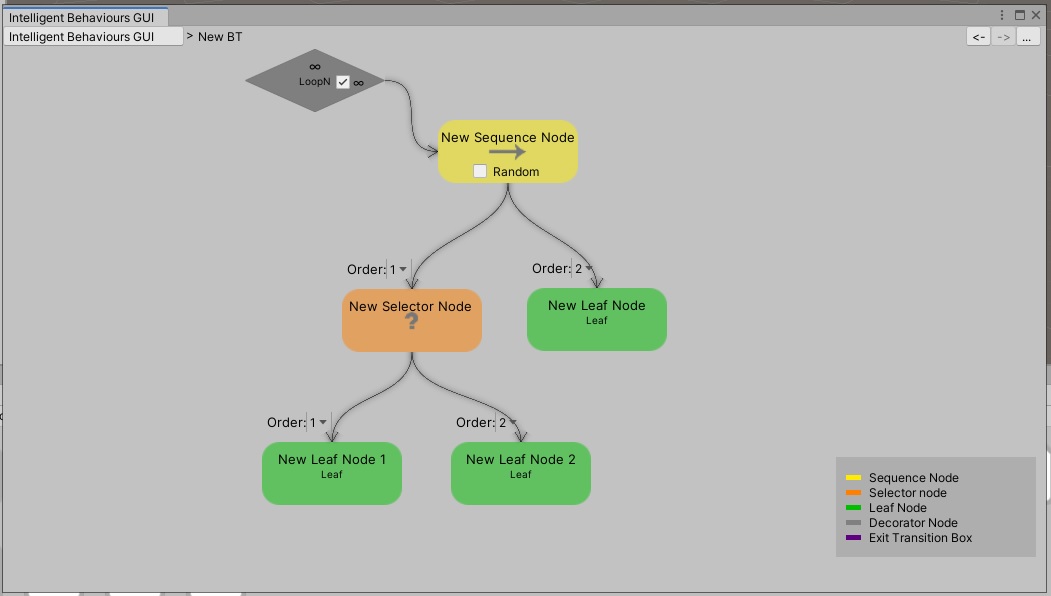Click the Sequence Node legend text

[914, 478]
